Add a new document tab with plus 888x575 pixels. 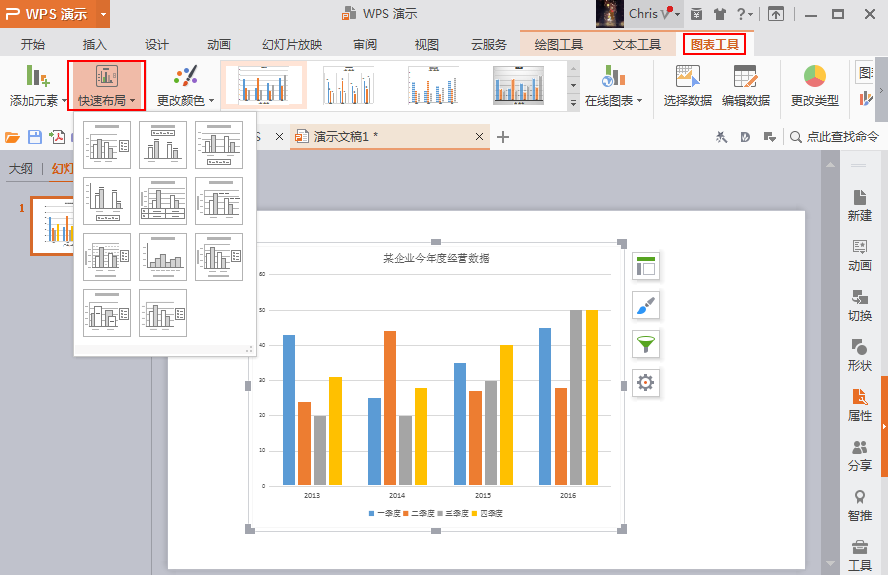pyautogui.click(x=502, y=137)
